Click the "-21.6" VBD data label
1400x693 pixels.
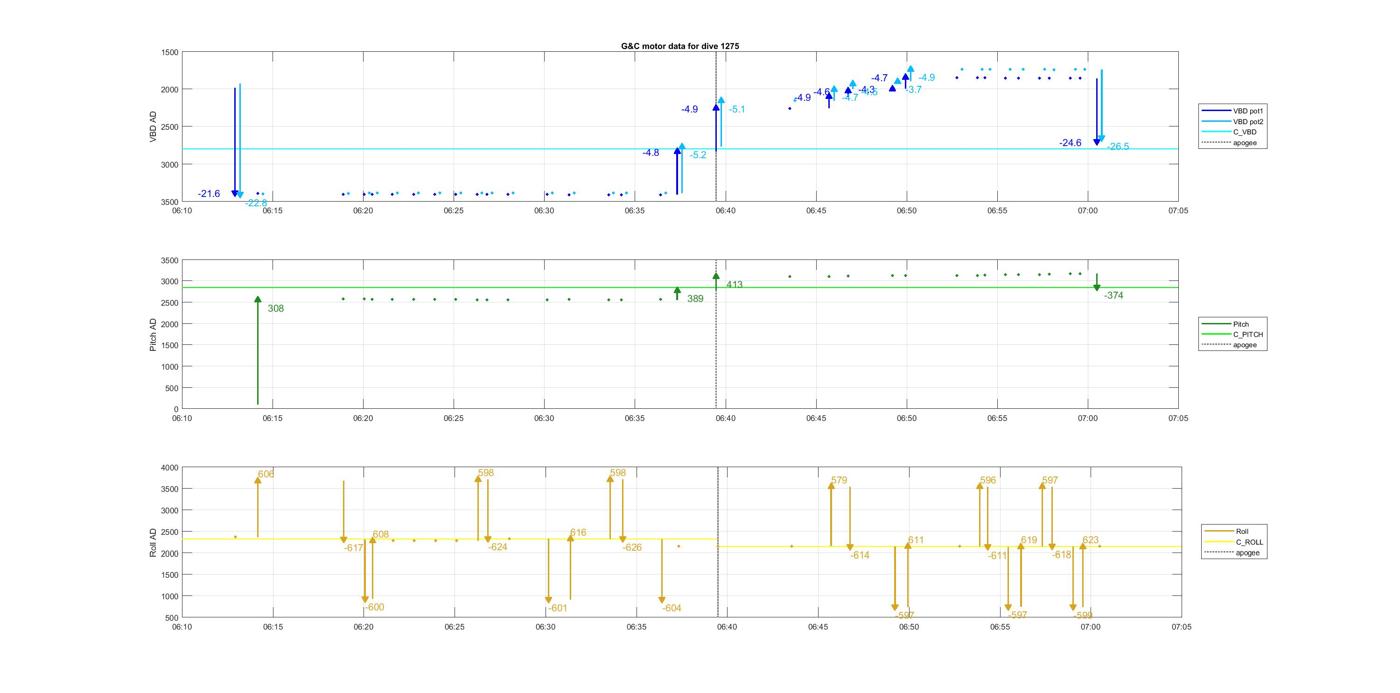[x=209, y=194]
